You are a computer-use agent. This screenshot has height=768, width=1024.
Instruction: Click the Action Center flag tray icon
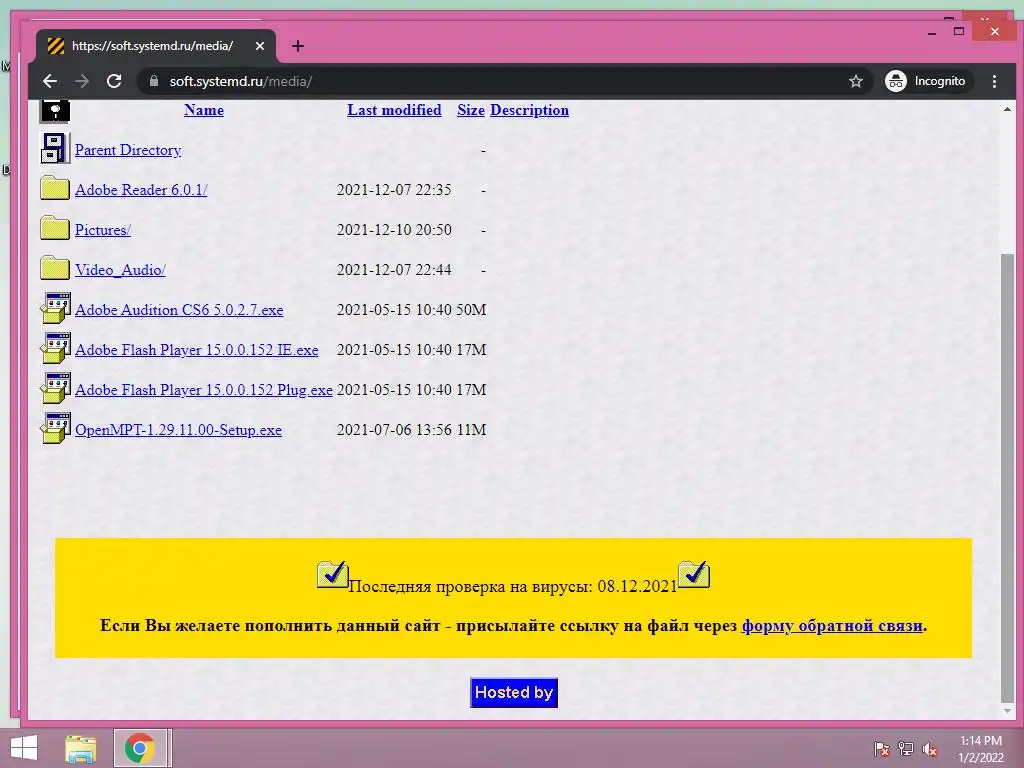pos(882,749)
